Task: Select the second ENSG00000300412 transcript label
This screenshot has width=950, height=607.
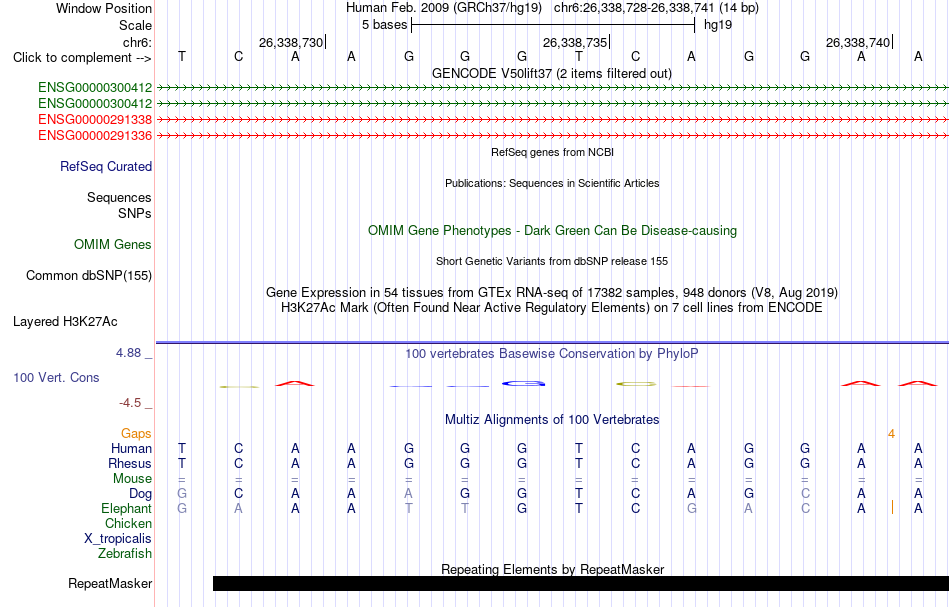Action: (x=95, y=104)
